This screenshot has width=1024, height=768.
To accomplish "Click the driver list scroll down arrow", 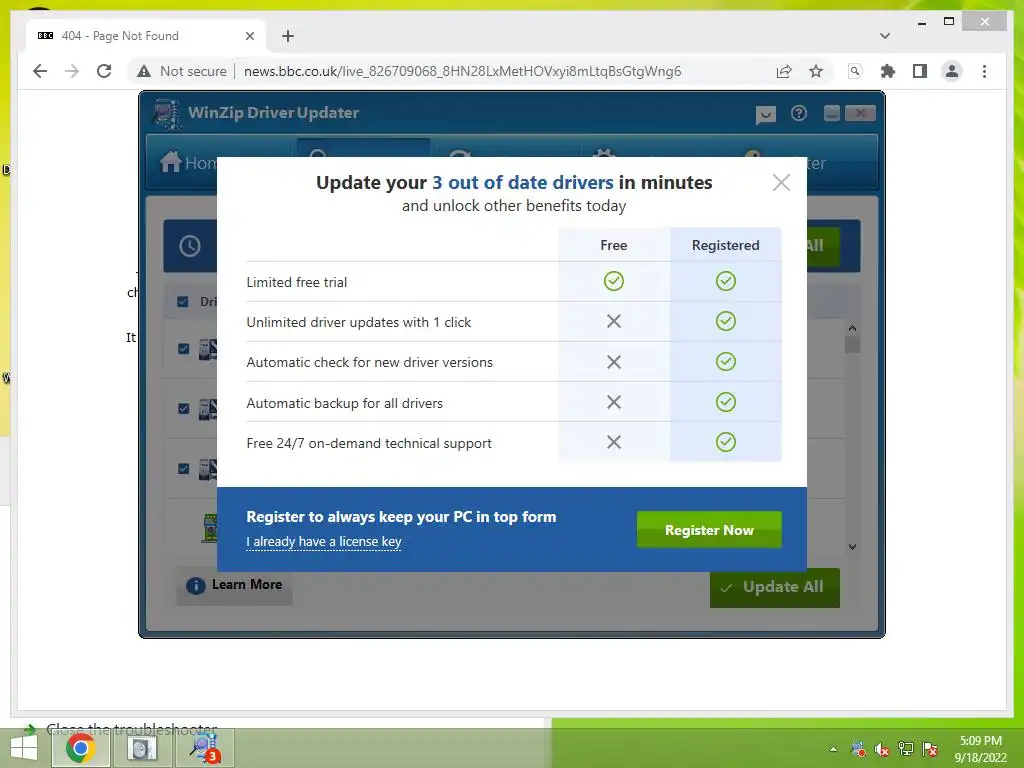I will [x=852, y=547].
